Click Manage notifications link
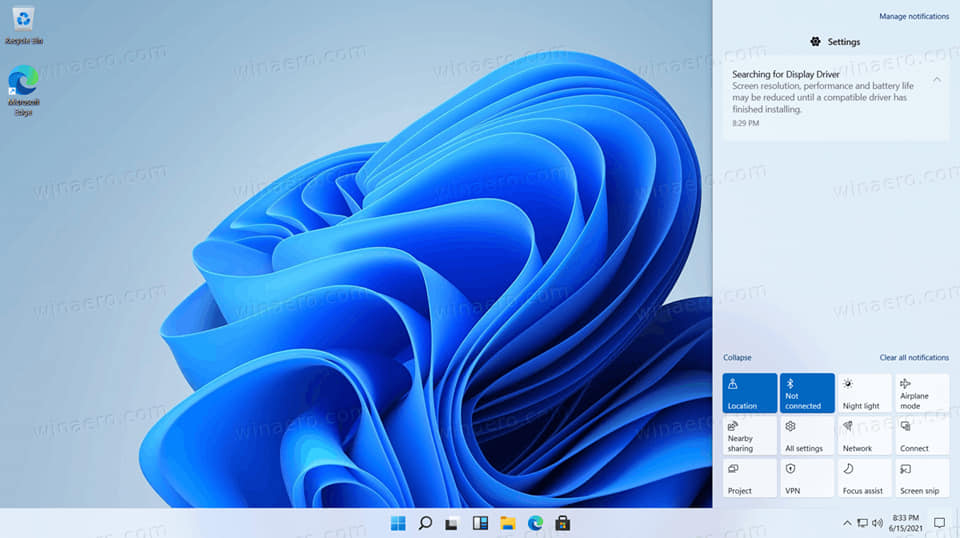The image size is (960, 538). [914, 17]
